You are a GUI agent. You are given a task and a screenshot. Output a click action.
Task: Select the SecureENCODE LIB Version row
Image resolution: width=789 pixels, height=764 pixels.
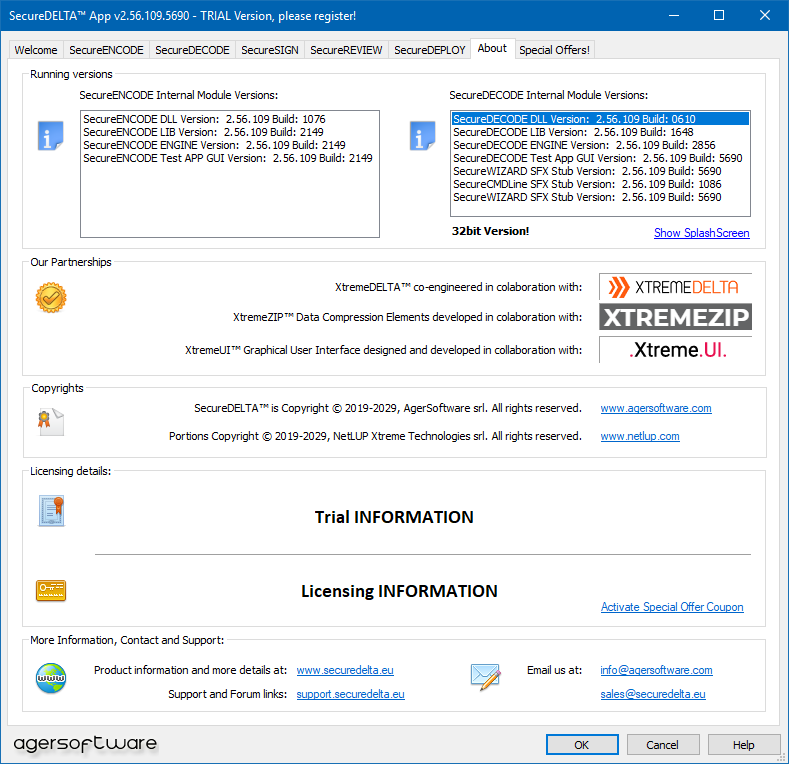229,132
